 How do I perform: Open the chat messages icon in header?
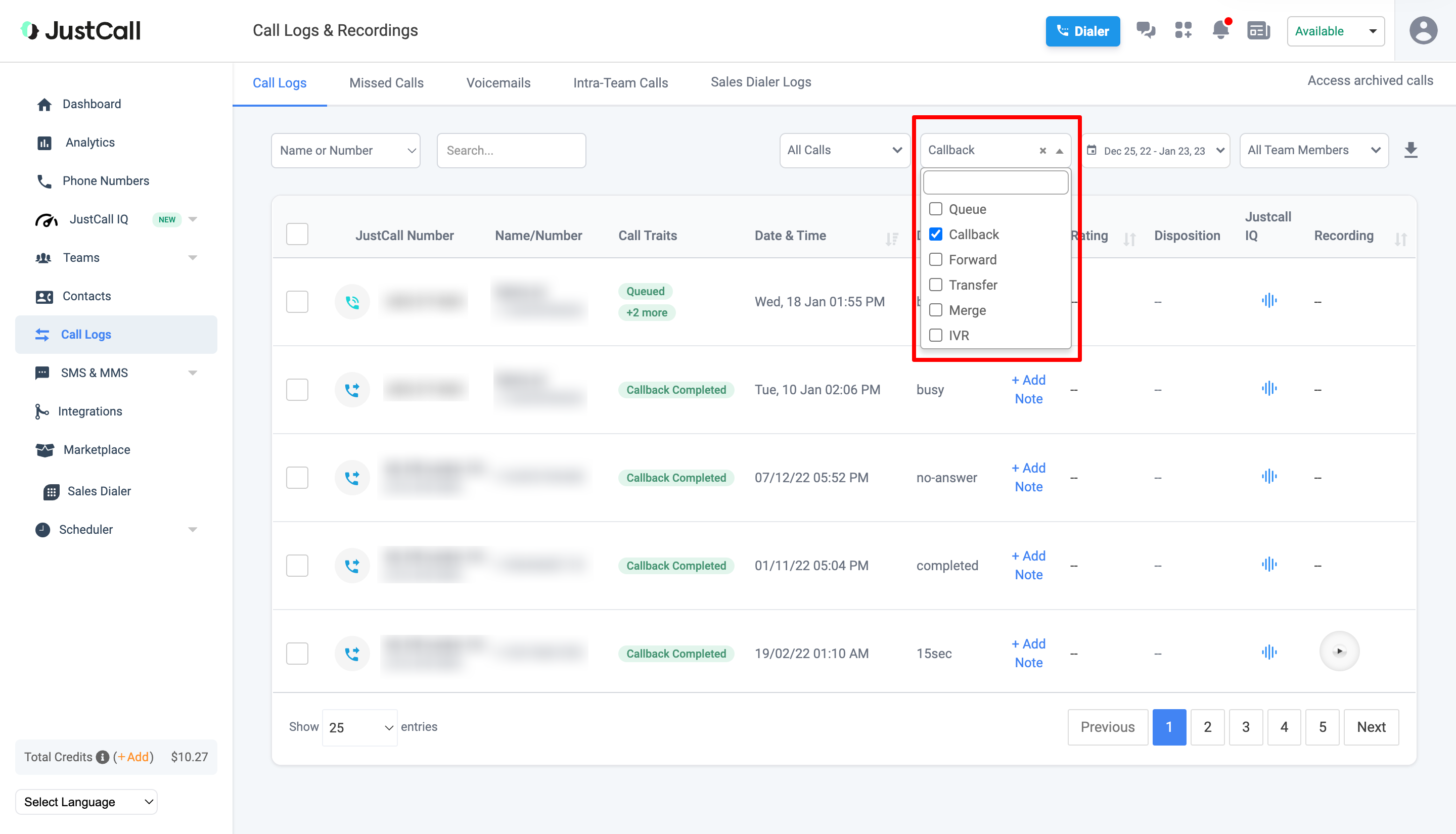point(1146,30)
